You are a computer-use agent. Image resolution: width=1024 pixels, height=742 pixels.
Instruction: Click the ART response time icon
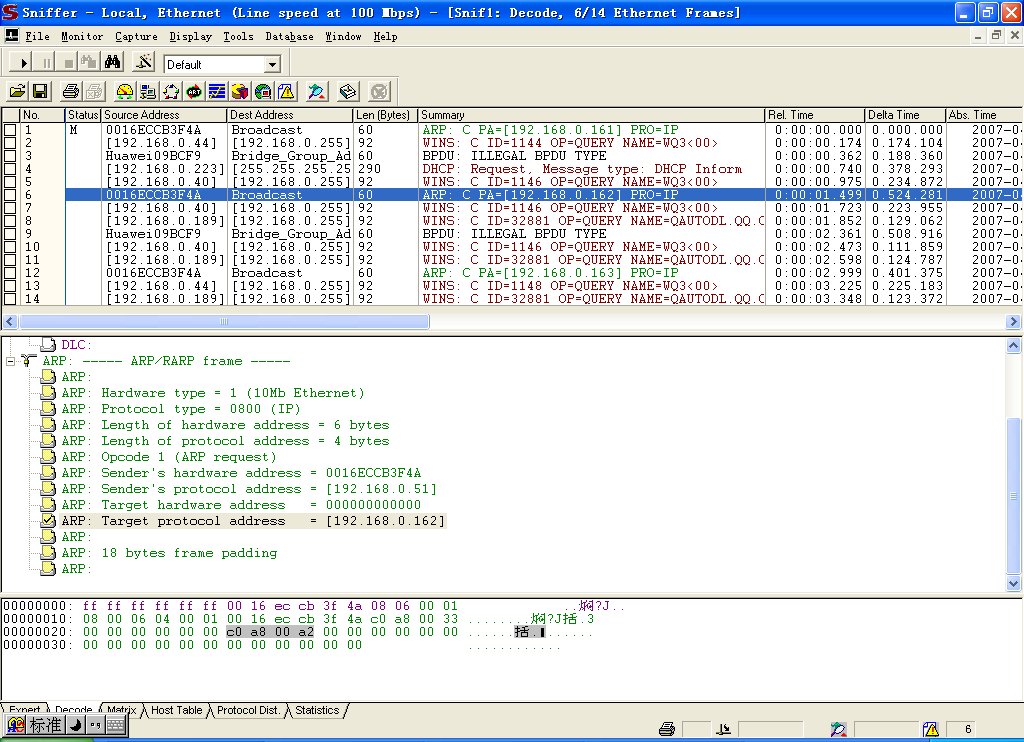pyautogui.click(x=194, y=92)
